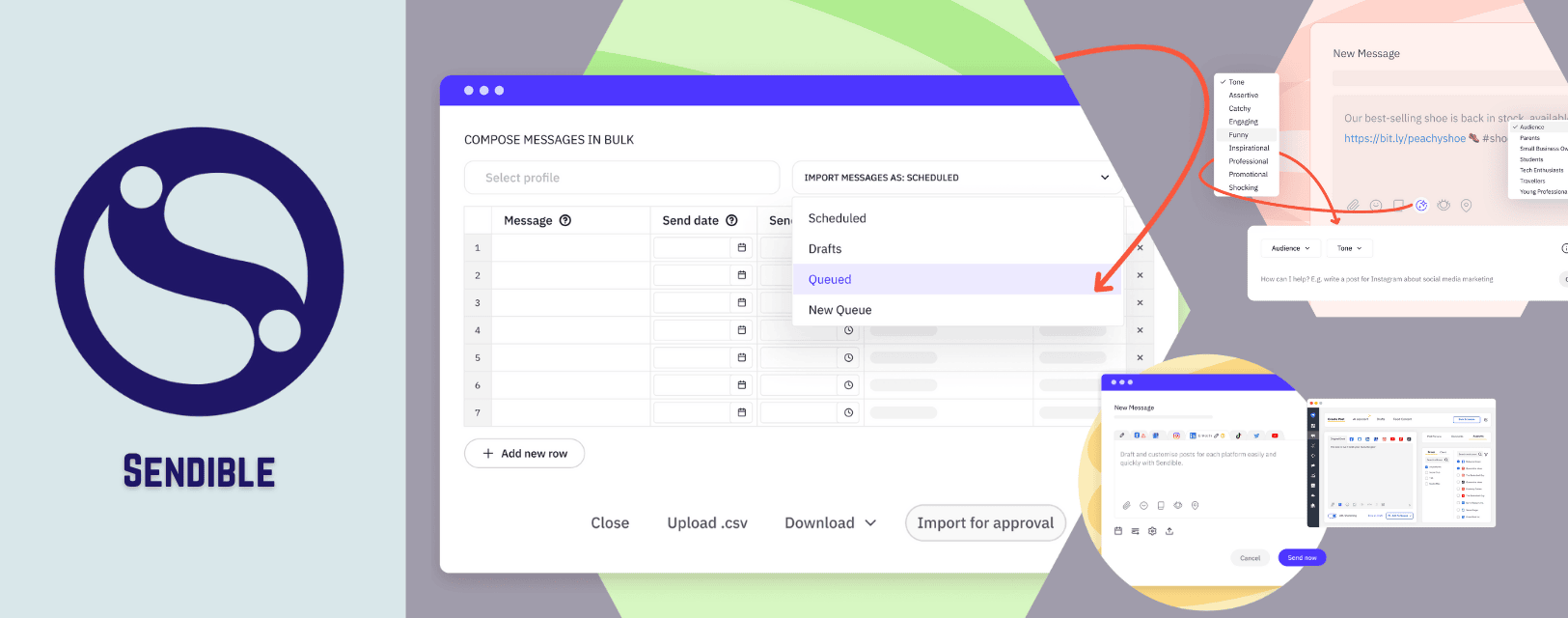Open the Tone dropdown button
This screenshot has width=1568, height=618.
point(1349,248)
